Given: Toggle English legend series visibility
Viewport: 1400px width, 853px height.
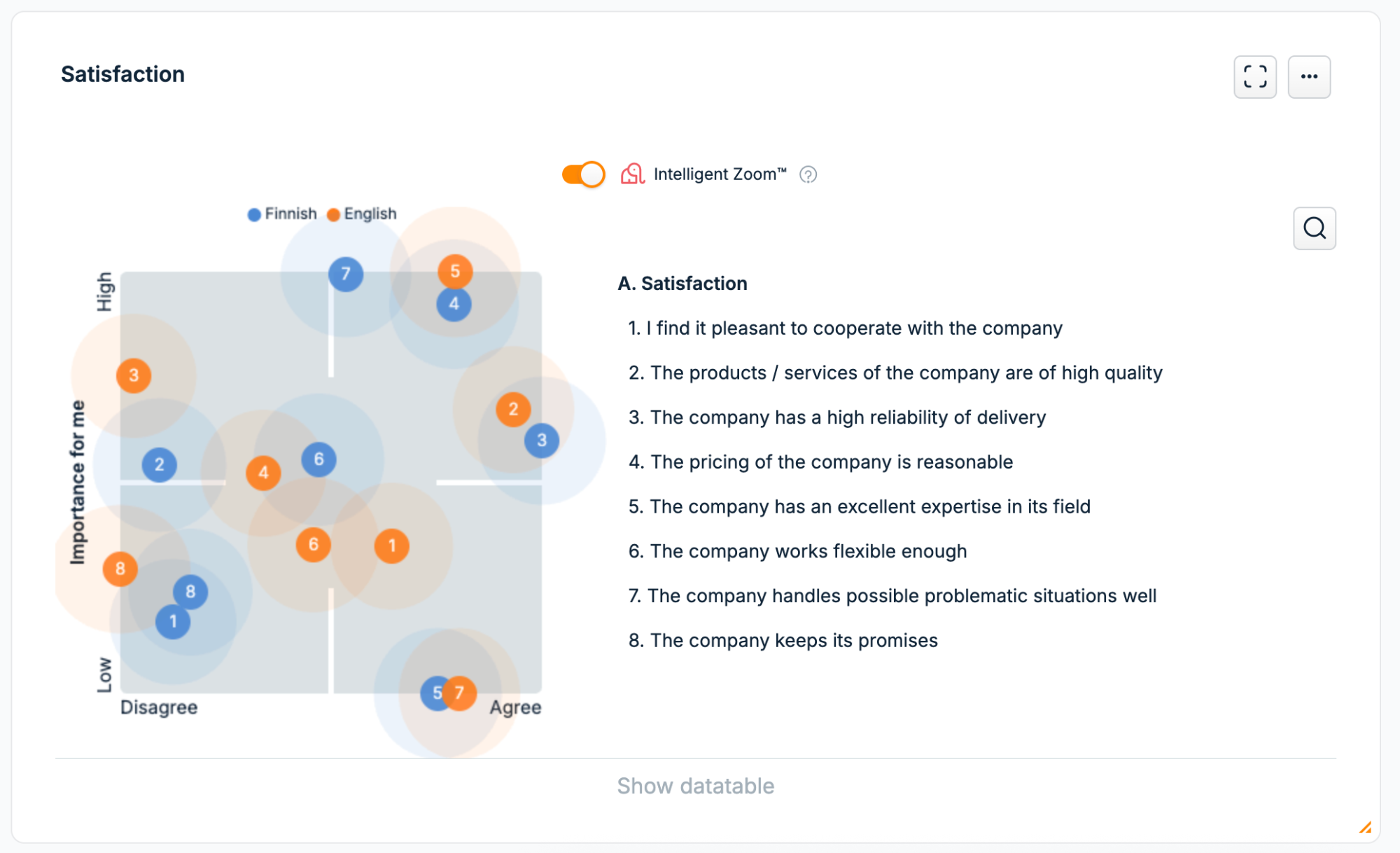Looking at the screenshot, I should [362, 214].
